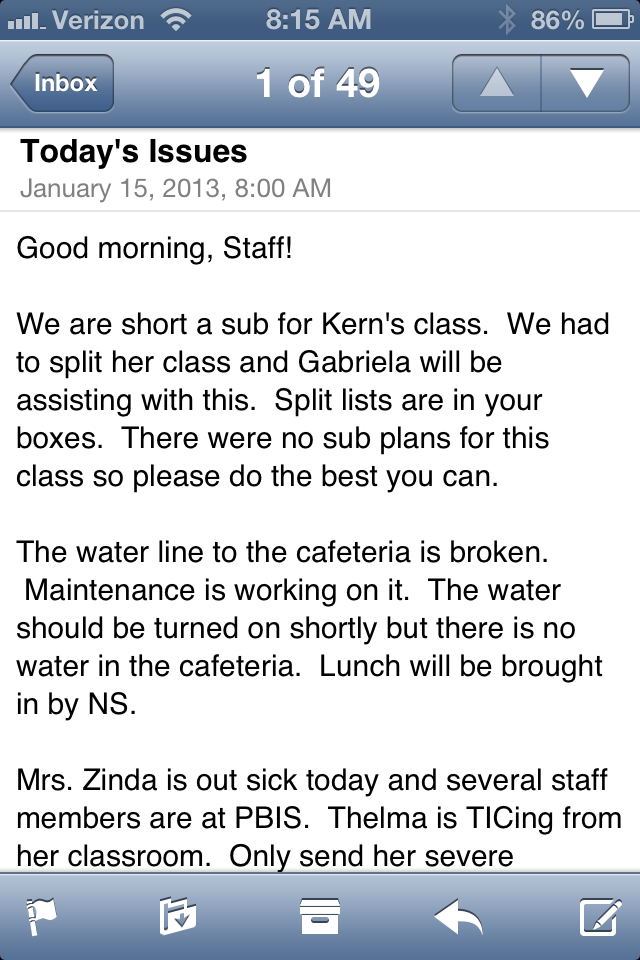Tap the Inbox back button

pos(62,83)
